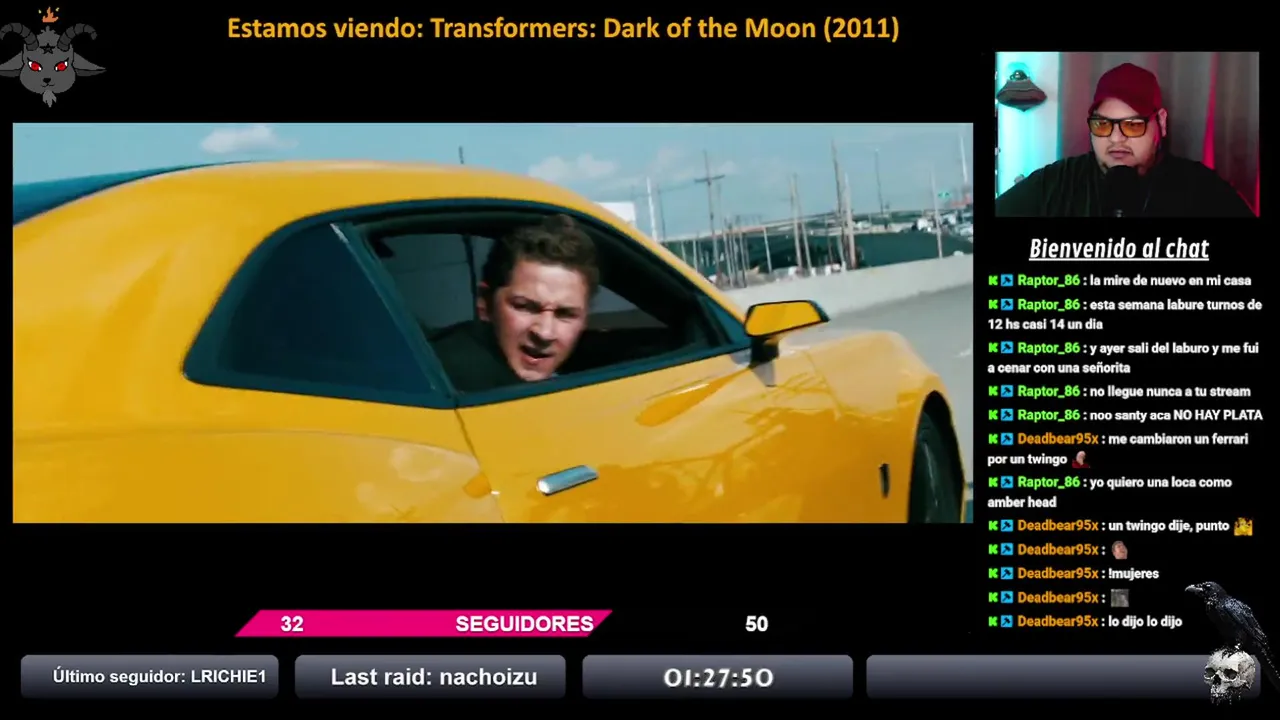
Task: Click the current follower count '32'
Action: click(x=292, y=624)
